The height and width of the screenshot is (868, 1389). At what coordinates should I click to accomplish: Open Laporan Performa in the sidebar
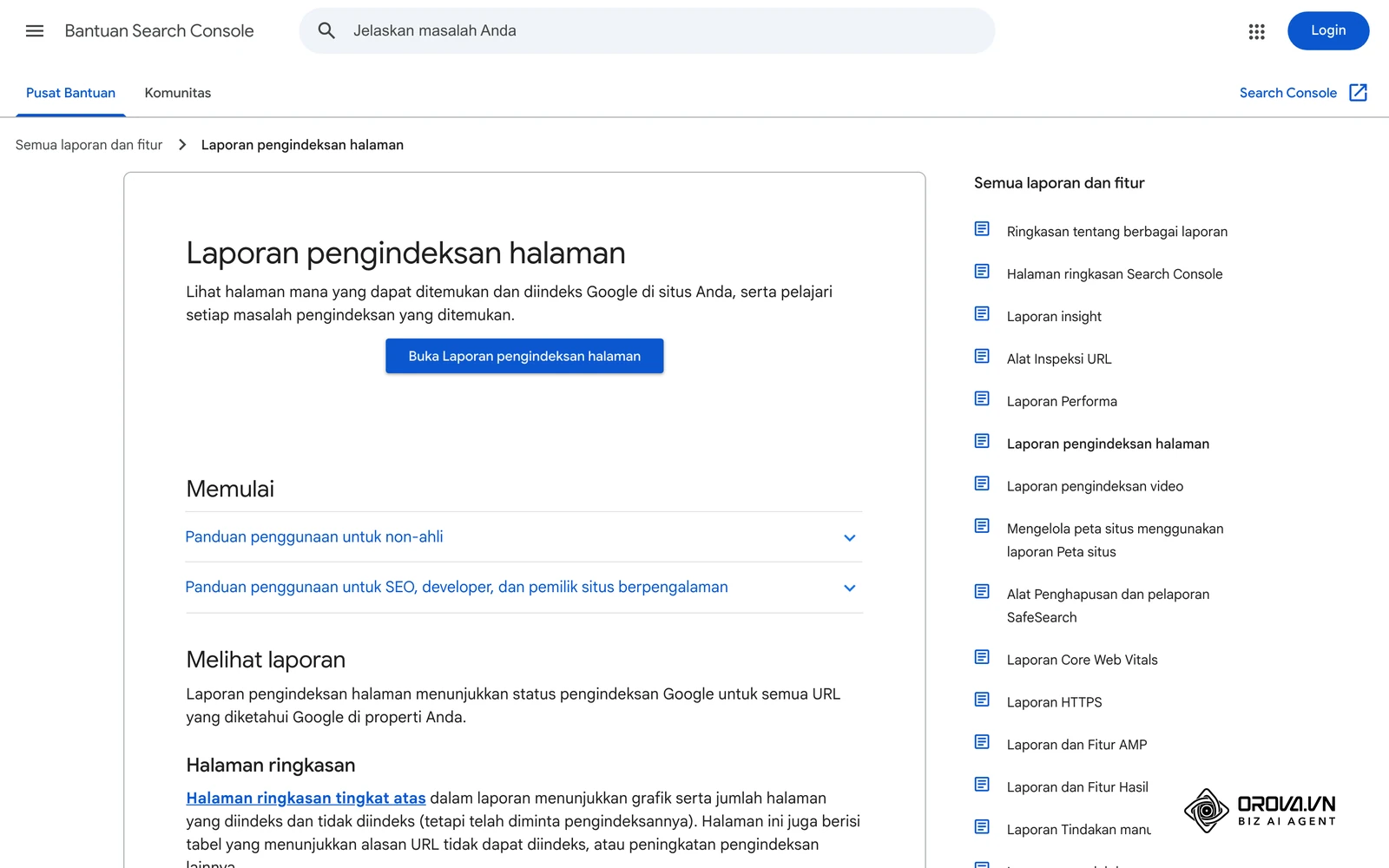[1062, 401]
